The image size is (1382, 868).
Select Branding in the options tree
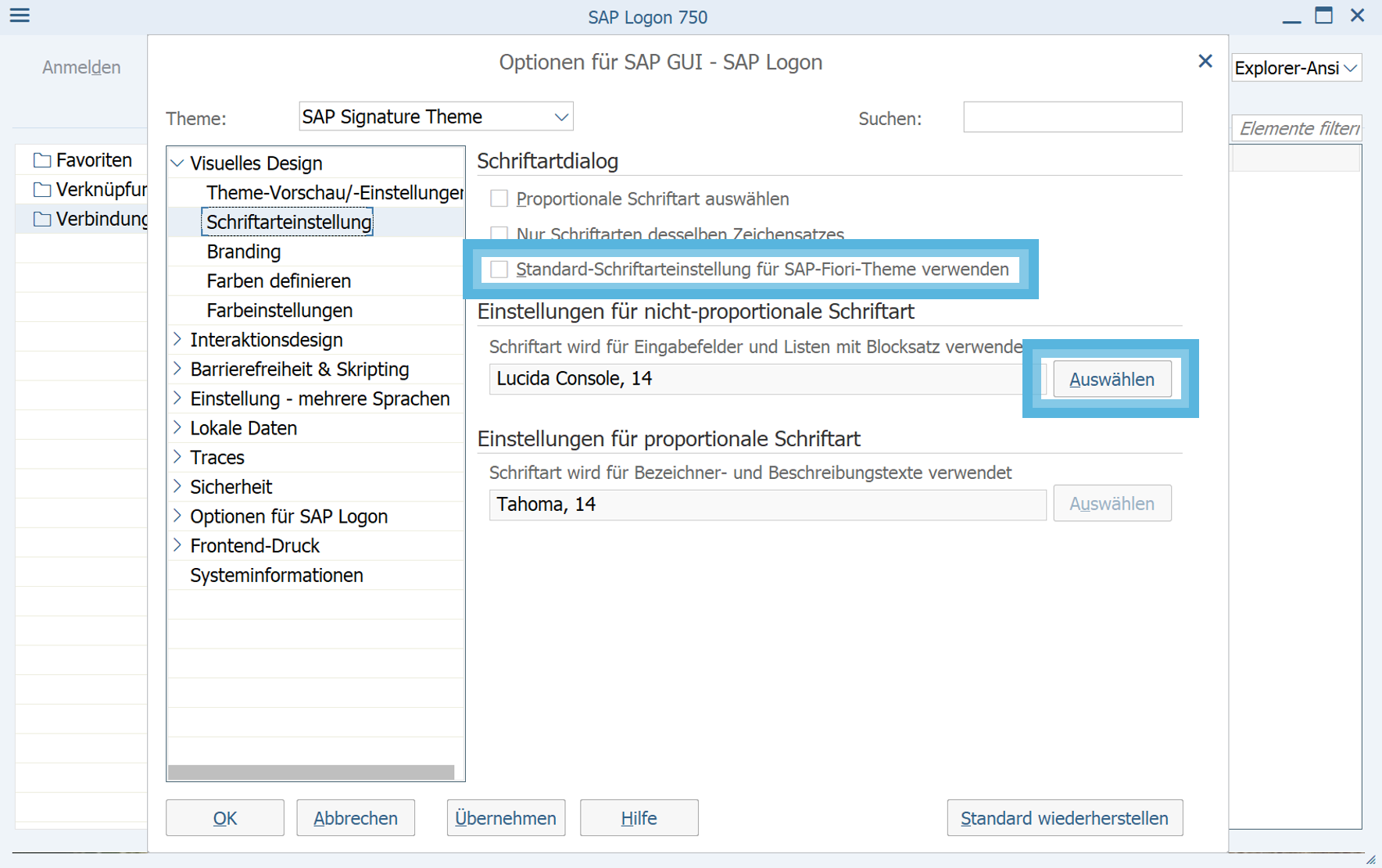(x=243, y=252)
